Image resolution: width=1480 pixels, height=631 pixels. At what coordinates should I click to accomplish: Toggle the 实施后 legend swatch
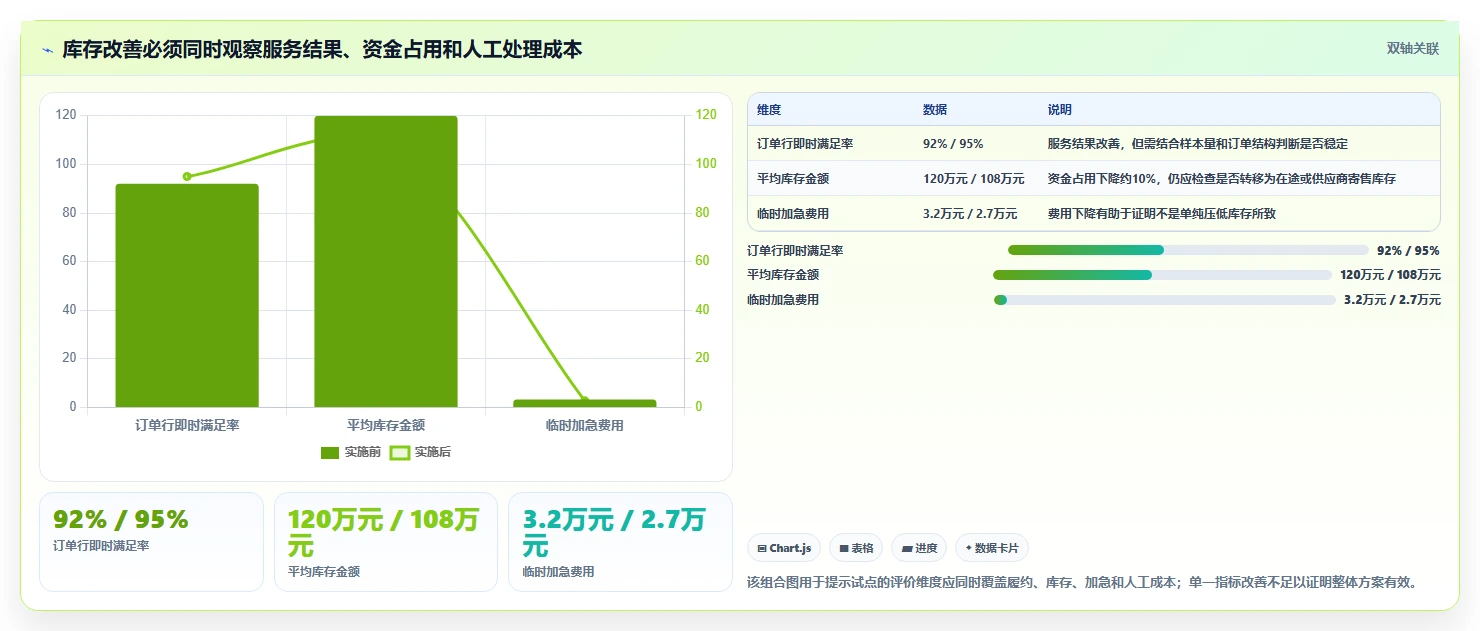pyautogui.click(x=400, y=453)
